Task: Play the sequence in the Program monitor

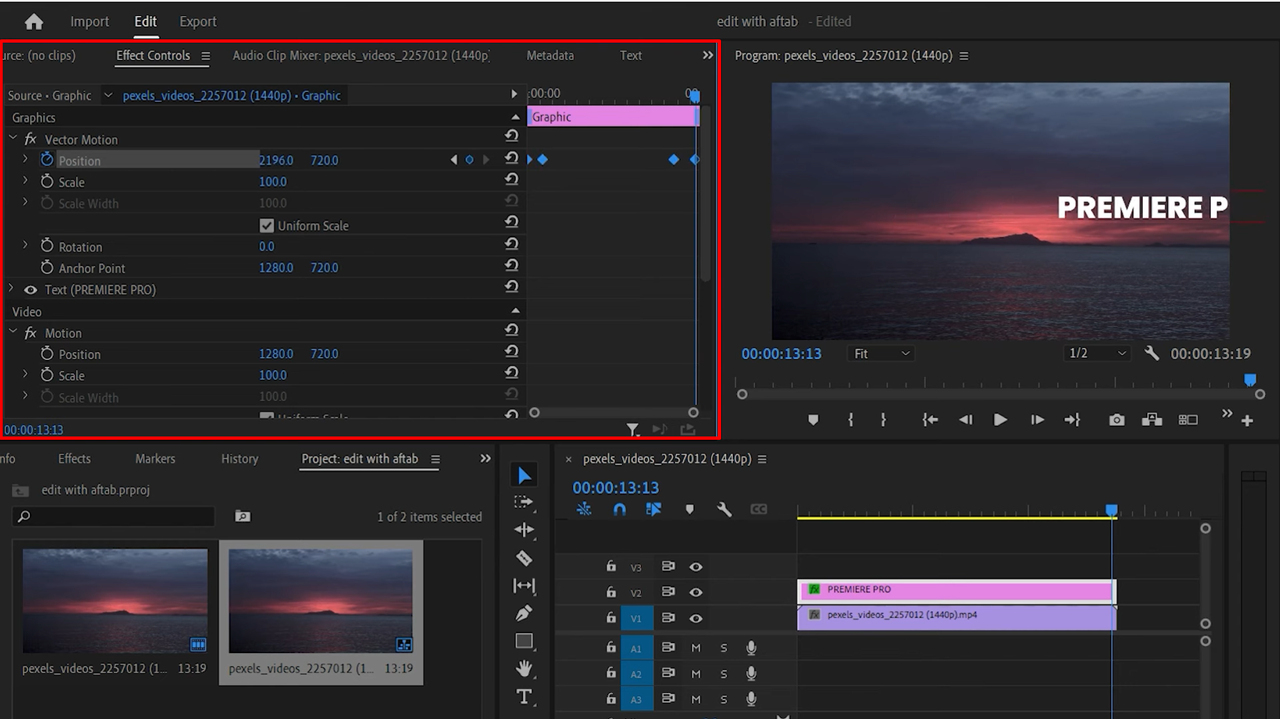Action: tap(1000, 420)
